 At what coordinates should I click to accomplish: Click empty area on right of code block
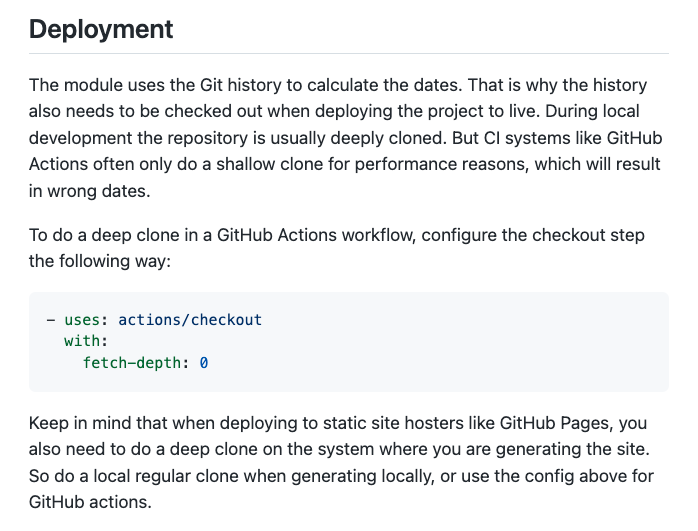coord(500,341)
